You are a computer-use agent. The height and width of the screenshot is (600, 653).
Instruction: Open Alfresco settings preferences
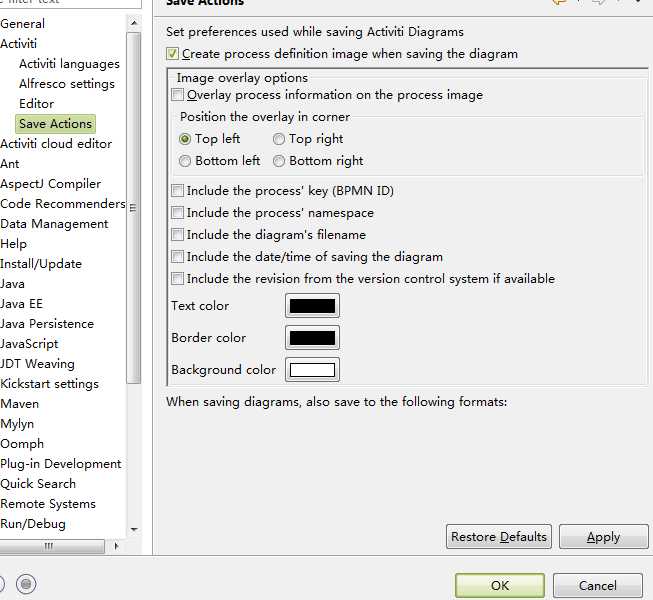click(x=67, y=84)
